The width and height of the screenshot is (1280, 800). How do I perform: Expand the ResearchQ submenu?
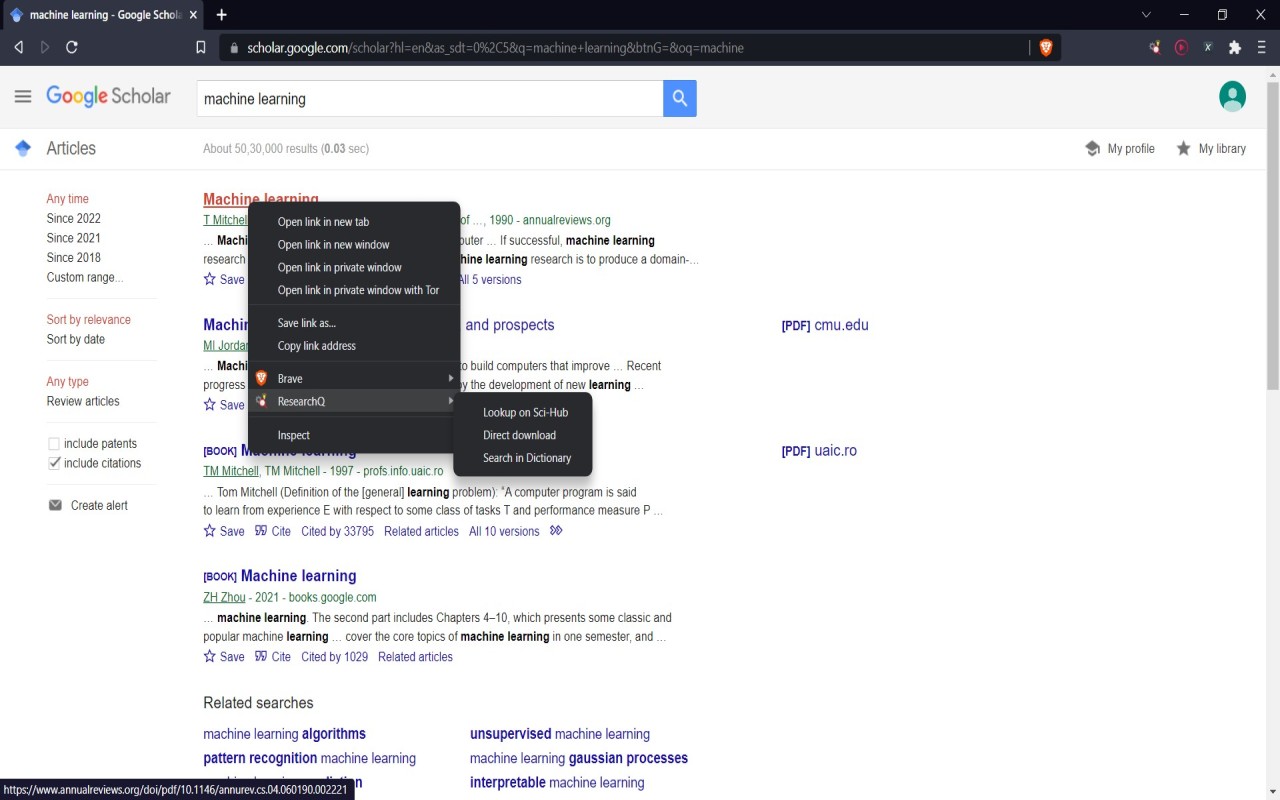tap(302, 401)
